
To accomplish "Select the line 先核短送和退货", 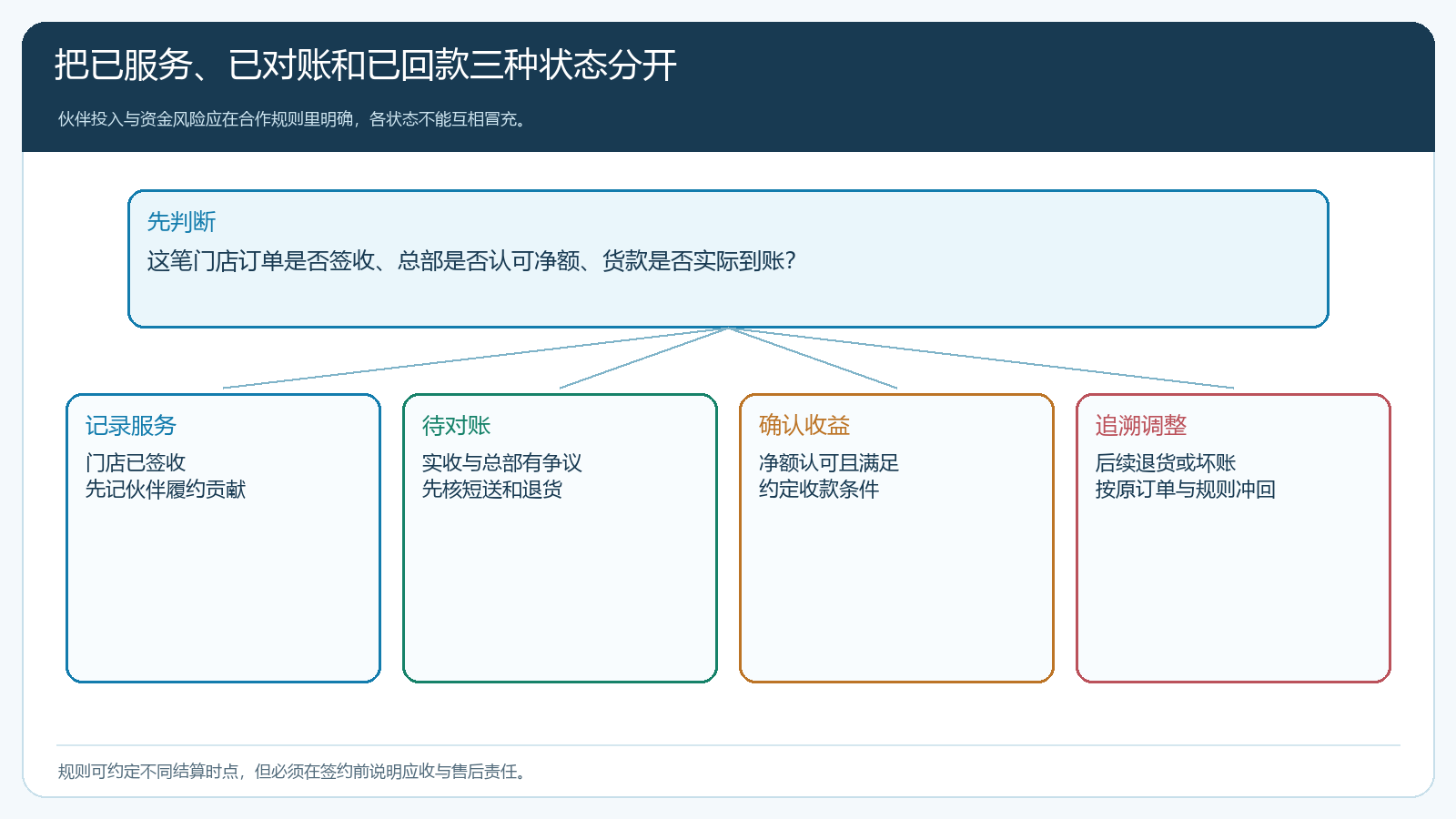I will point(492,490).
